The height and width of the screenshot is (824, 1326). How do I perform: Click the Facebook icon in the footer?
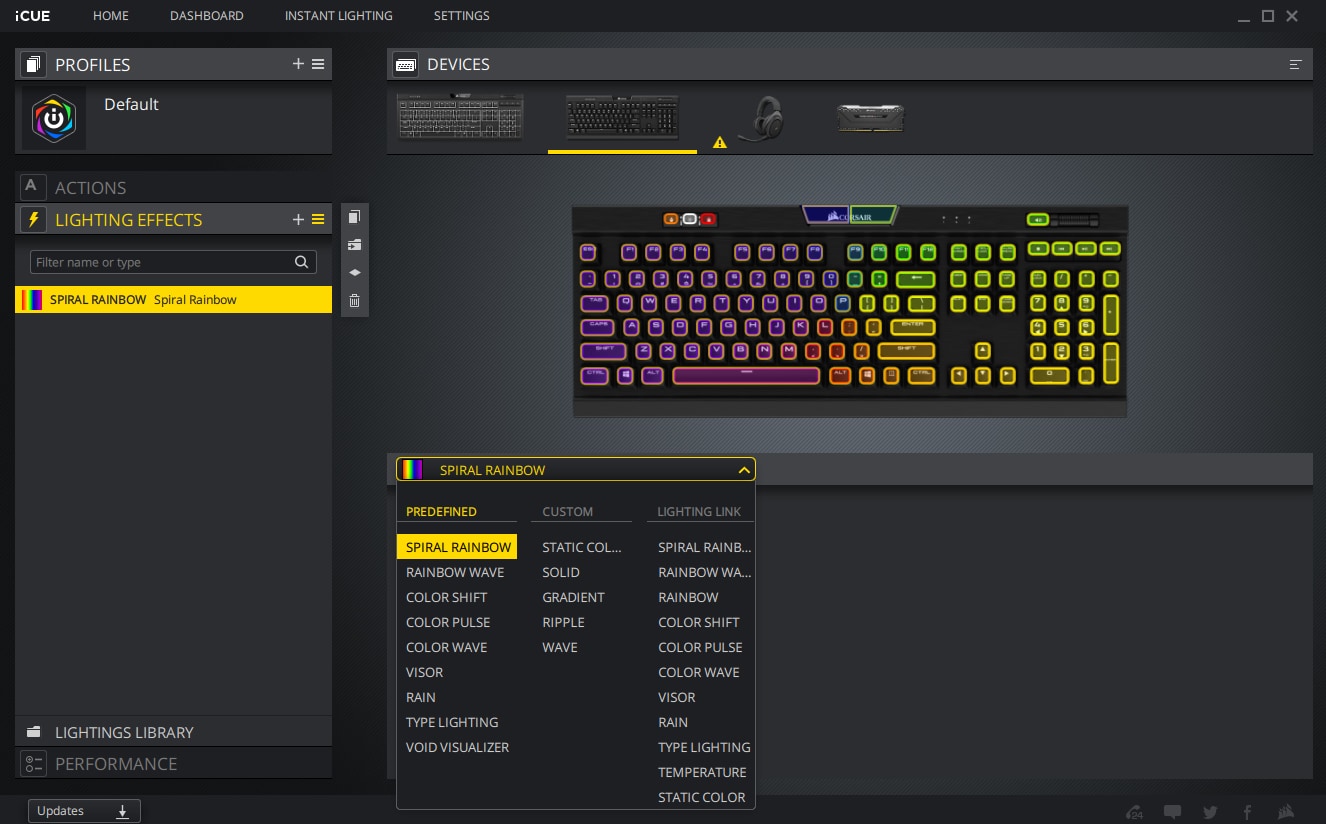coord(1247,812)
